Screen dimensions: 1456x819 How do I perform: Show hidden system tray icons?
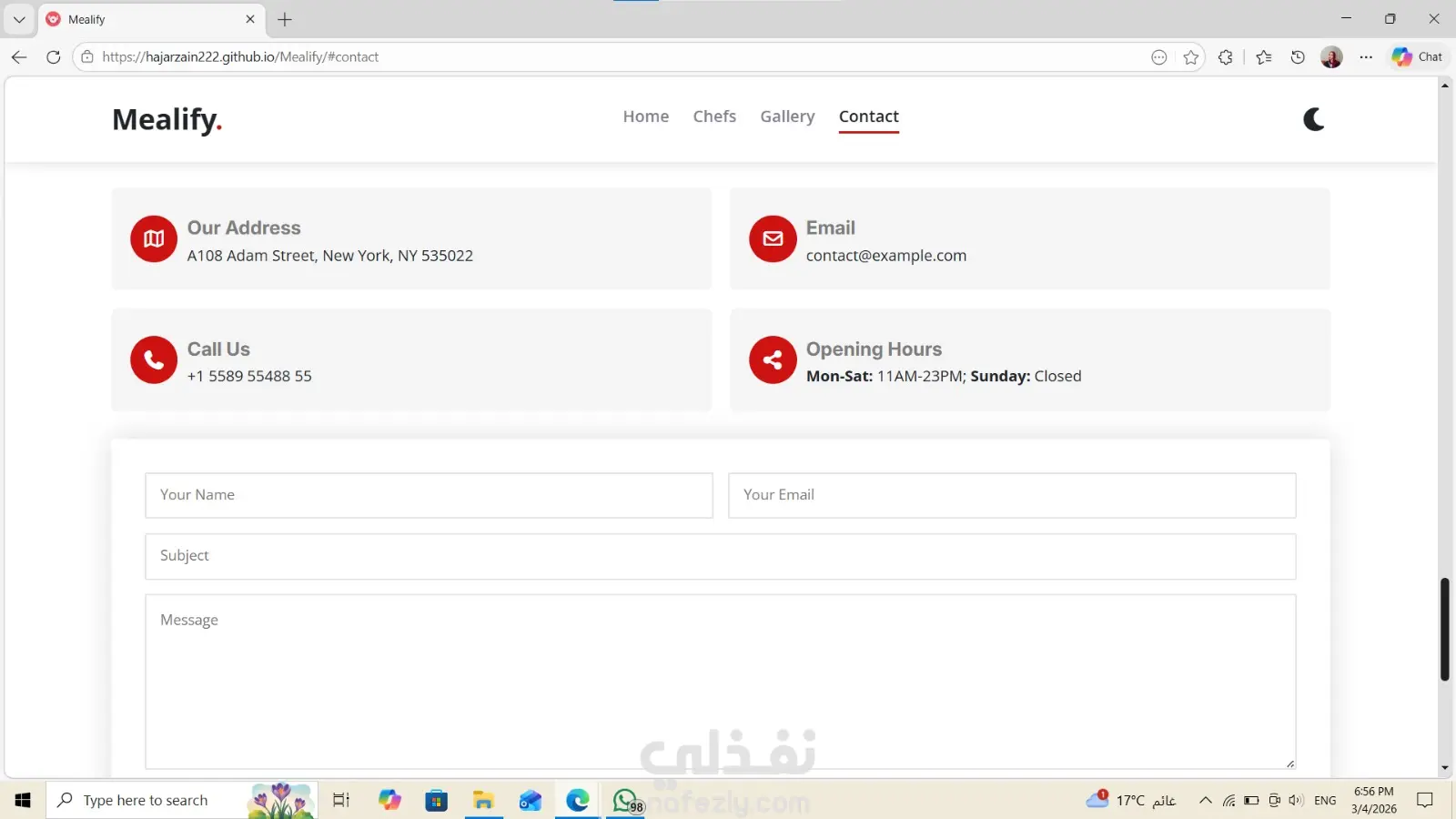(x=1206, y=800)
